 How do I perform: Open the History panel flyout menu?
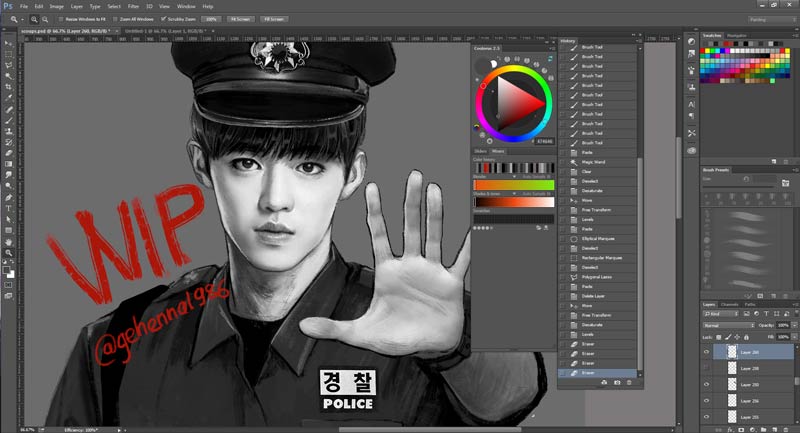click(638, 41)
